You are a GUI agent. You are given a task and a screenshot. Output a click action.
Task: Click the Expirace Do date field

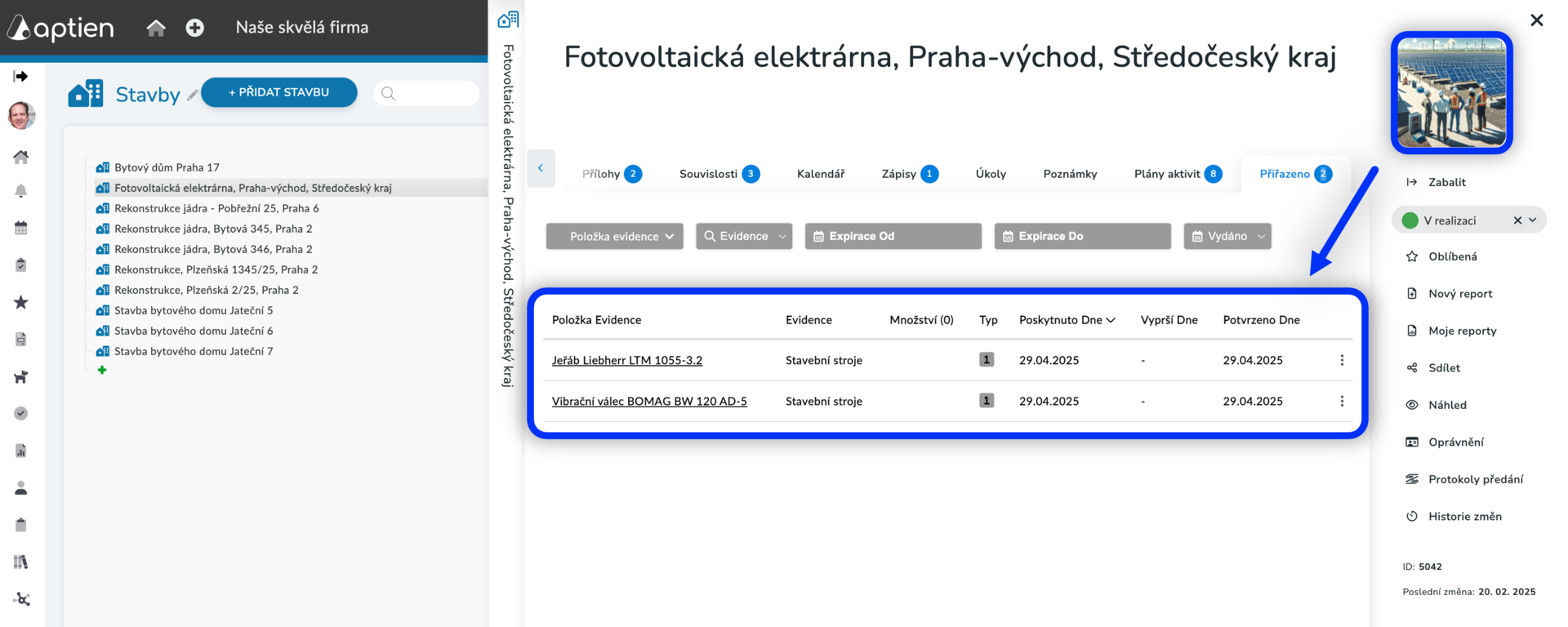pos(1082,236)
